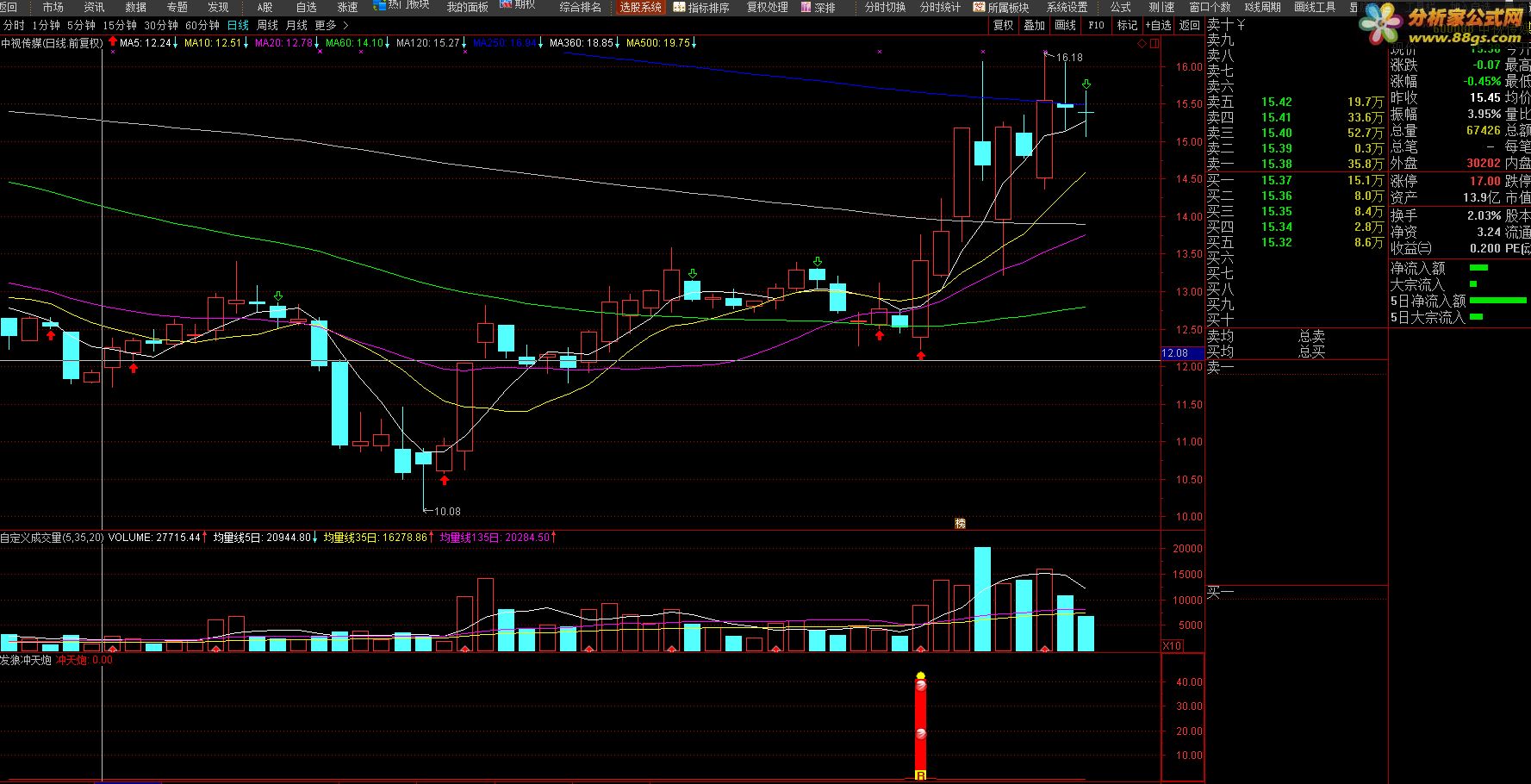Open the 热门板块 hot sectors icon
Image resolution: width=1531 pixels, height=784 pixels.
tap(380, 5)
